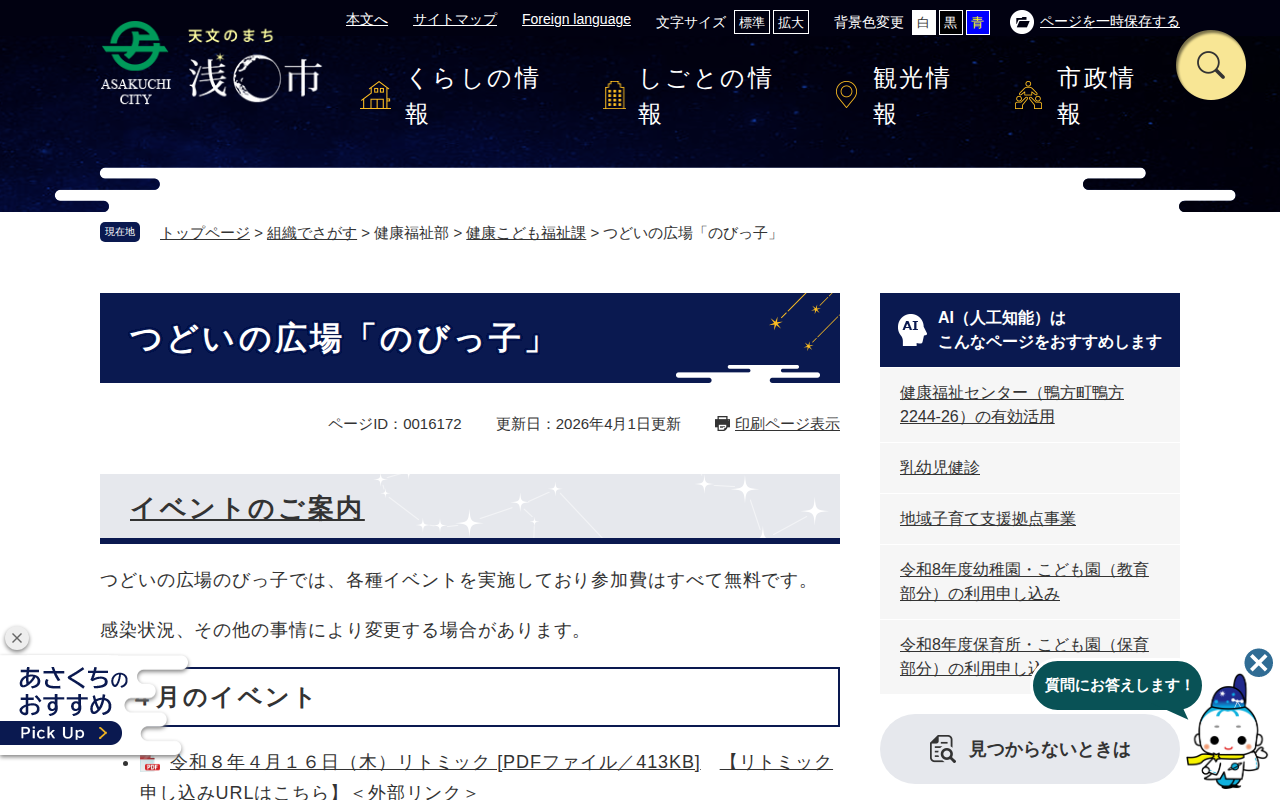Image resolution: width=1280 pixels, height=800 pixels.
Task: Click the 文字サイズ label
Action: pyautogui.click(x=691, y=22)
